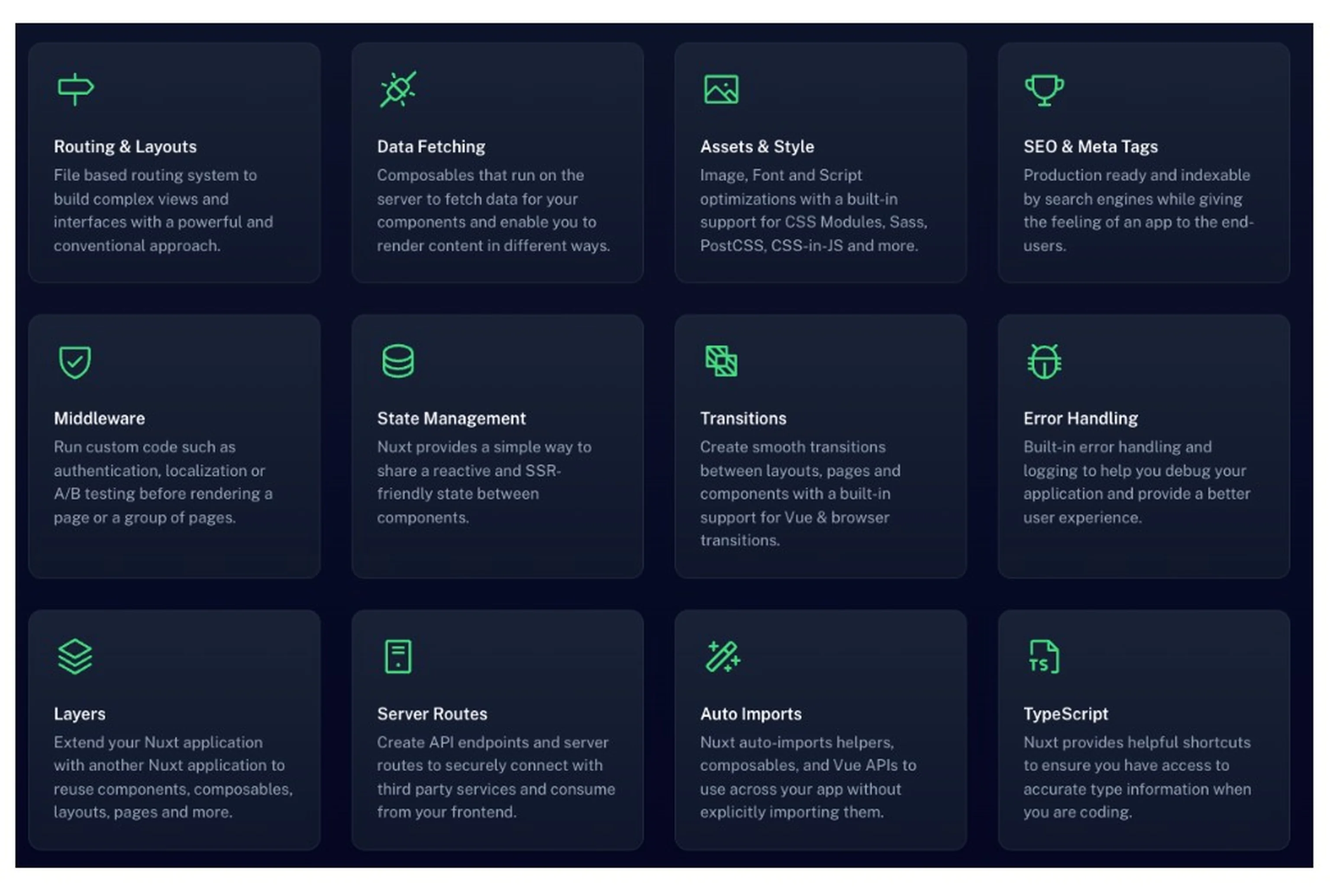Click the Data Fetching satellite icon
The image size is (1330, 896).
point(398,89)
